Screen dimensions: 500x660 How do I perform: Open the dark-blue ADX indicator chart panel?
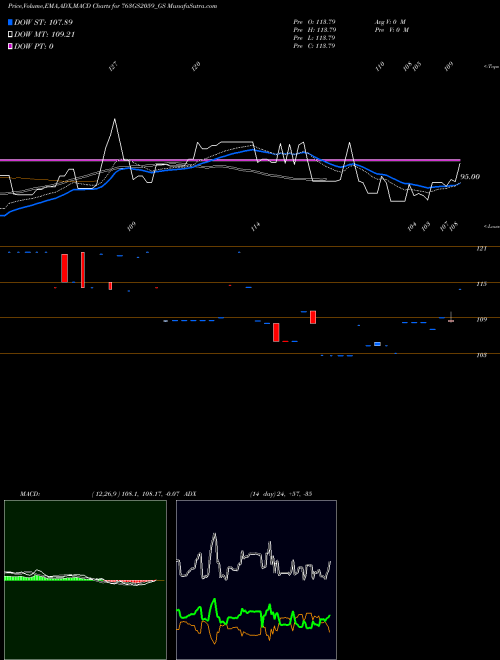click(x=256, y=580)
